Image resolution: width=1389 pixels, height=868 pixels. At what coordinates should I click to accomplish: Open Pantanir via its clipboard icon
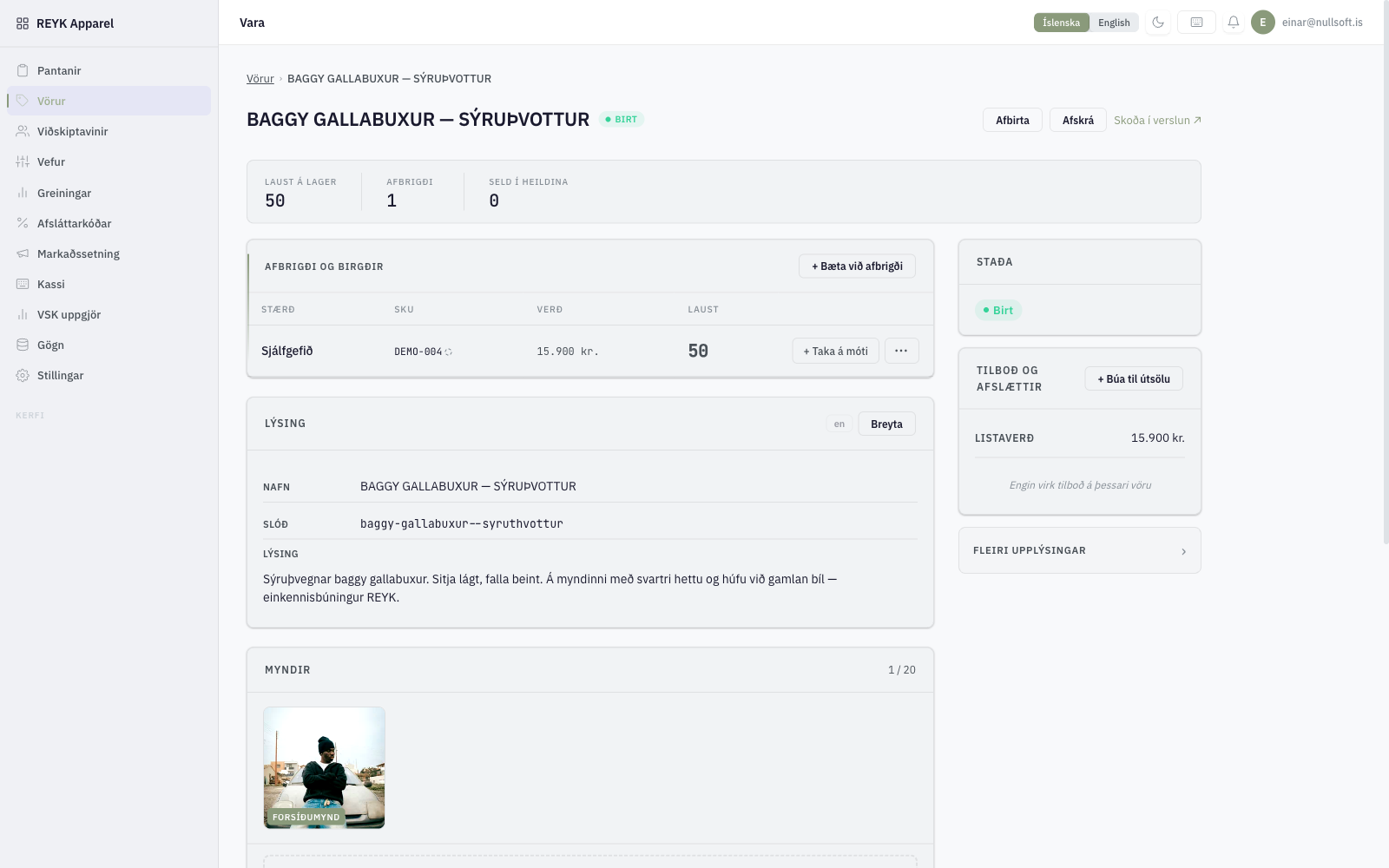[23, 70]
